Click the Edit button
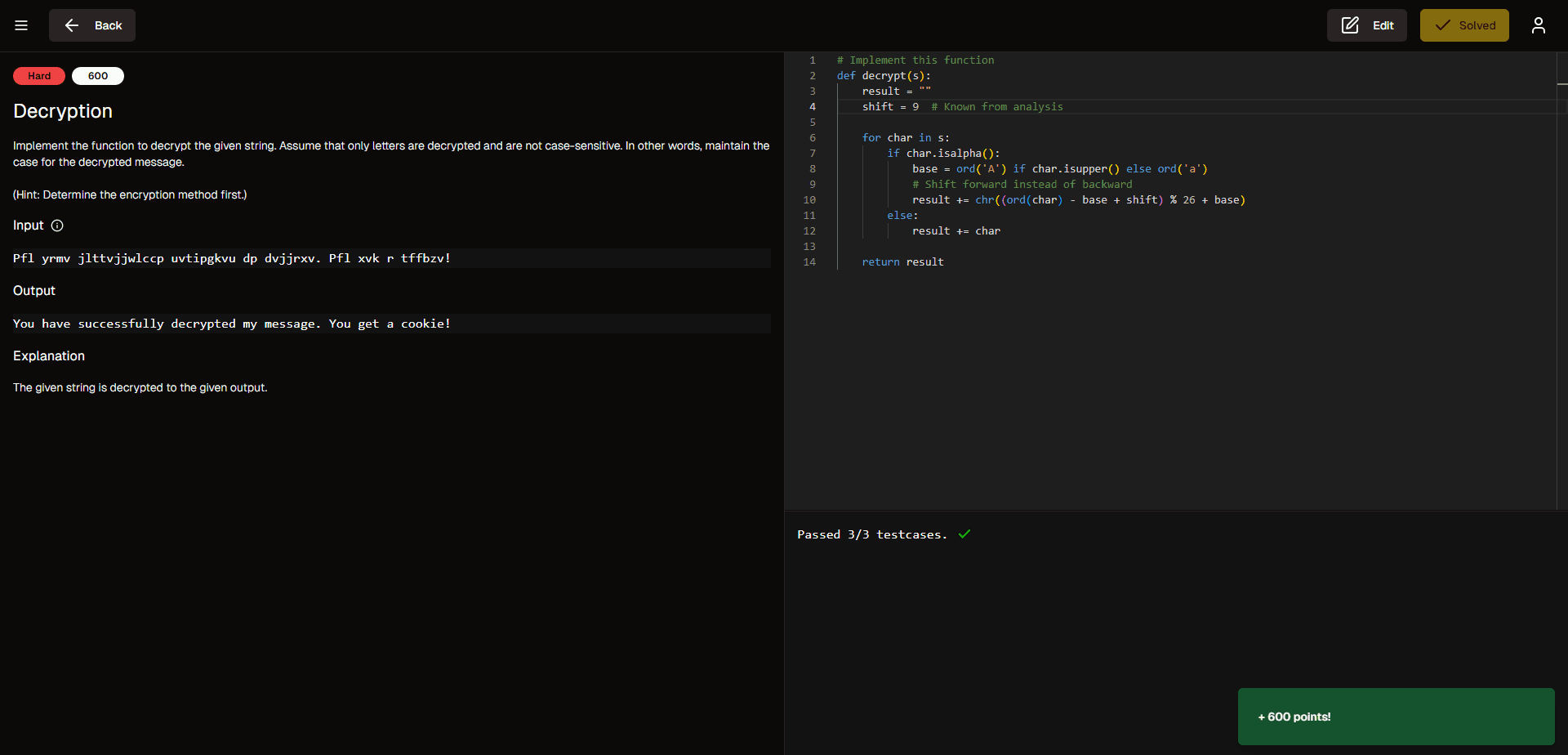Viewport: 1568px width, 755px height. [1367, 25]
